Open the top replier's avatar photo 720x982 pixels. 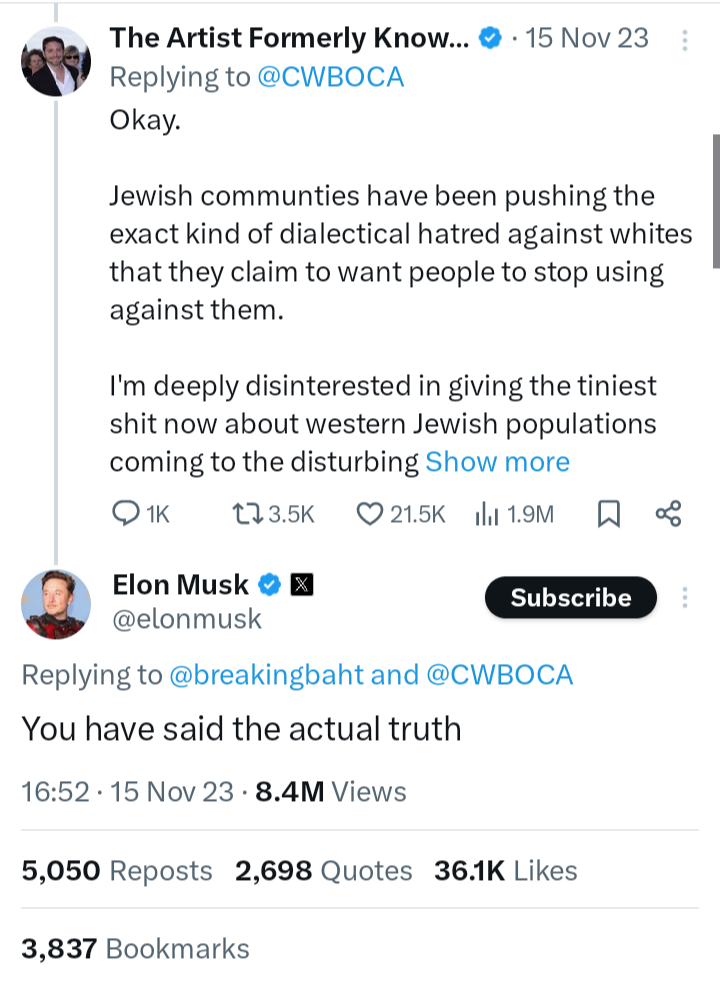pyautogui.click(x=56, y=61)
